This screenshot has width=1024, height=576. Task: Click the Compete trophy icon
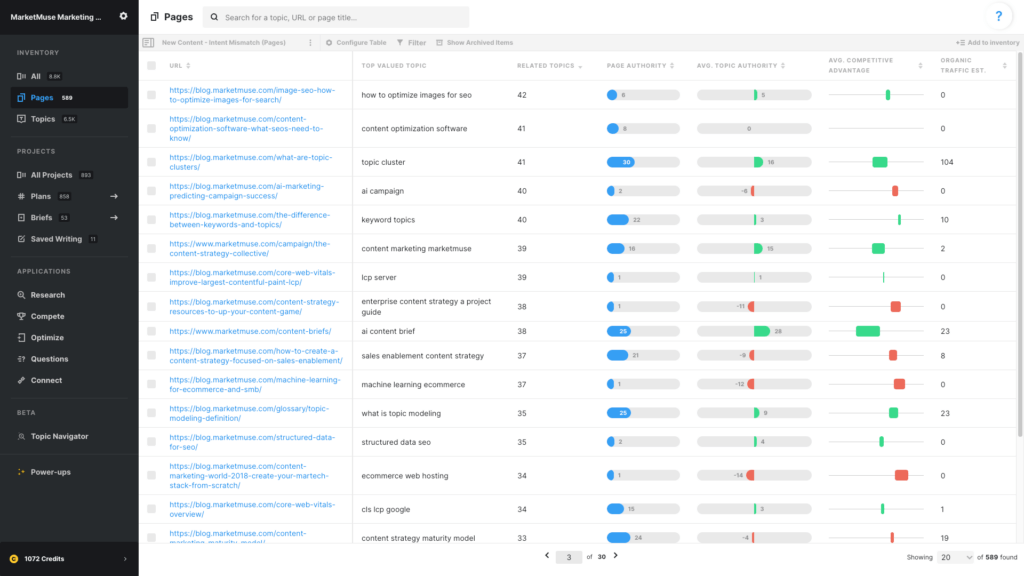(21, 316)
